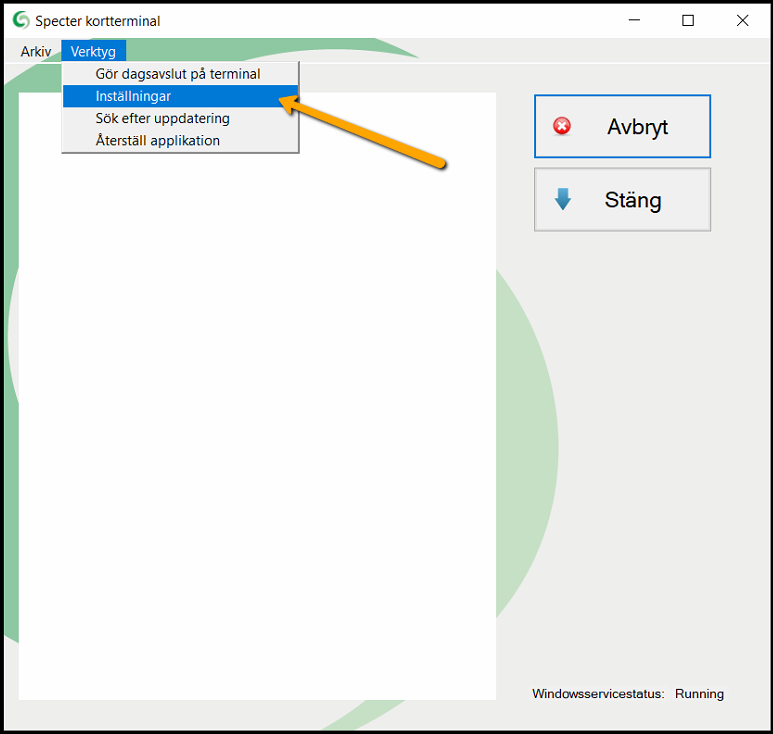Click the red X icon on Avbryt

click(x=562, y=127)
